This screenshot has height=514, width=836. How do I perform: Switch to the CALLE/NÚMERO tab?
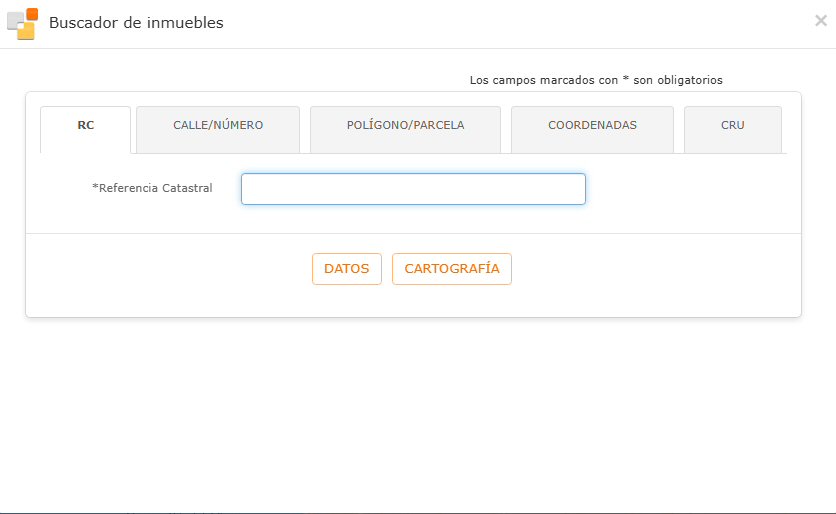point(218,126)
